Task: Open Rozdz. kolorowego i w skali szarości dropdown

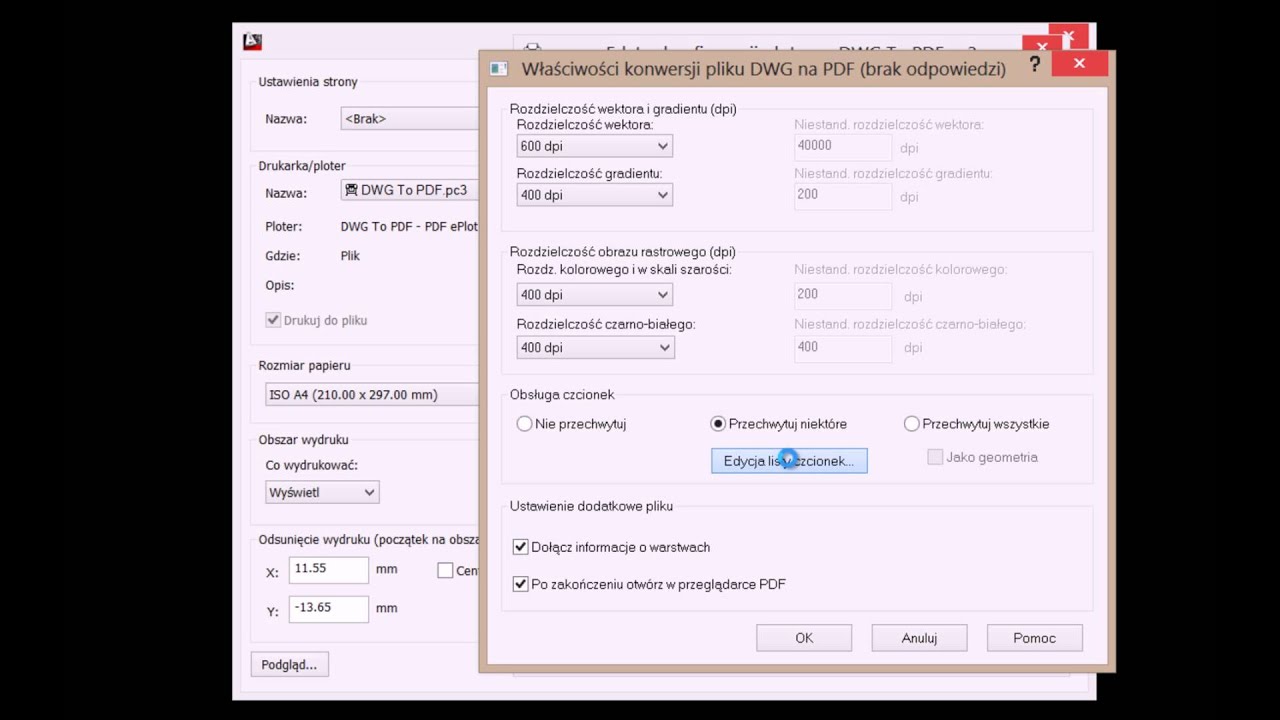Action: pos(594,295)
